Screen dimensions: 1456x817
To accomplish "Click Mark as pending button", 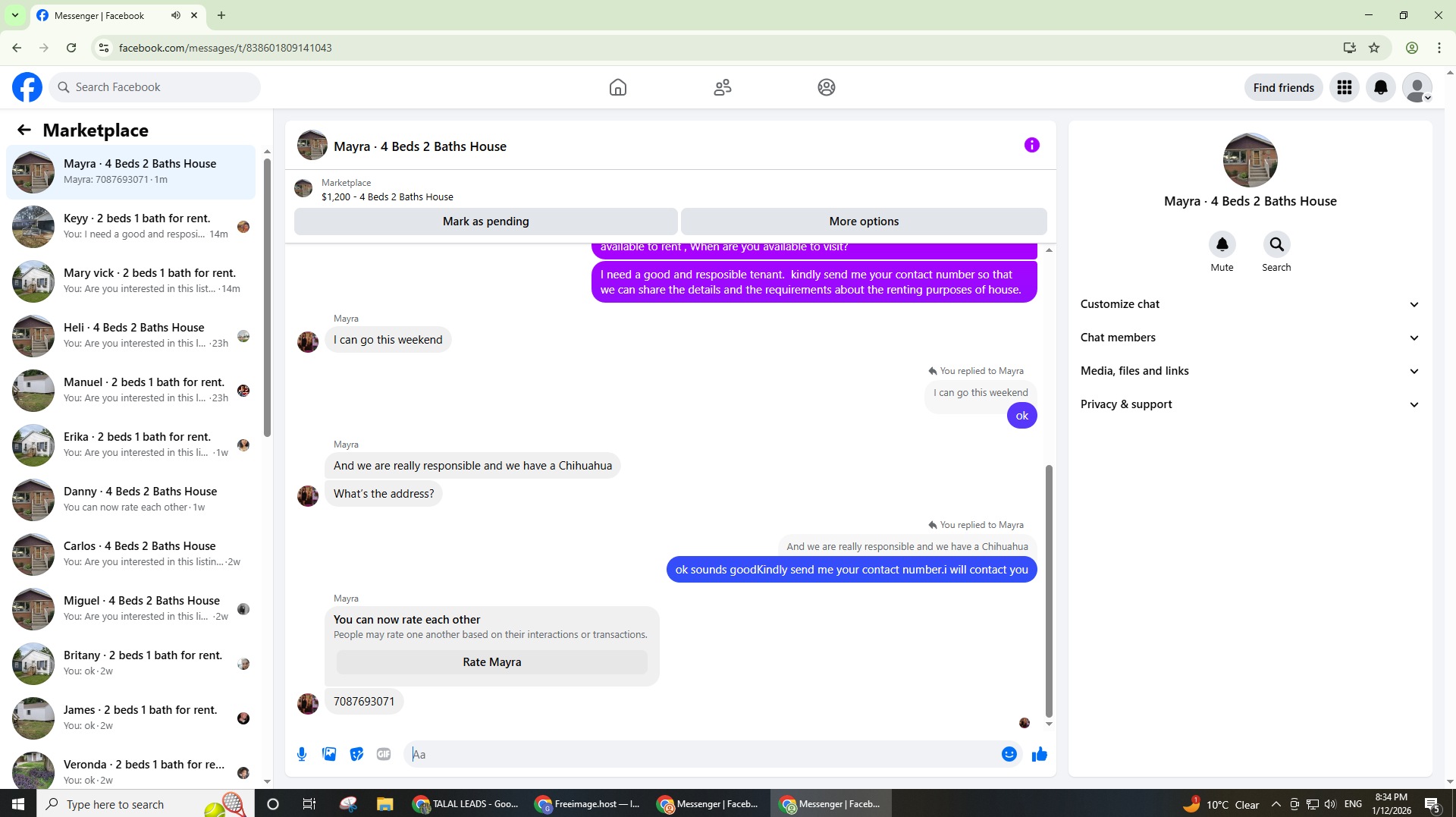I will coord(486,222).
